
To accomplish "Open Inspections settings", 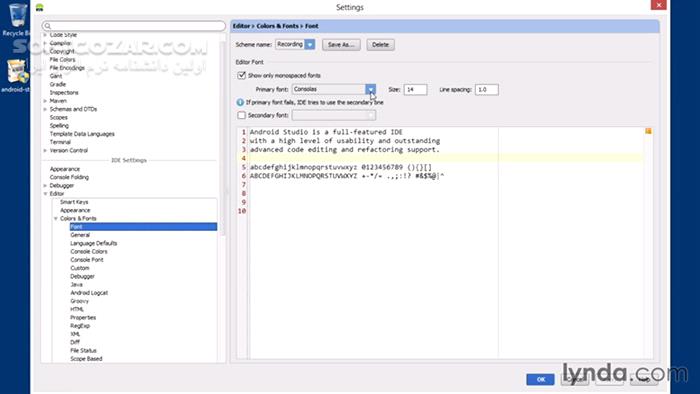I will [64, 92].
